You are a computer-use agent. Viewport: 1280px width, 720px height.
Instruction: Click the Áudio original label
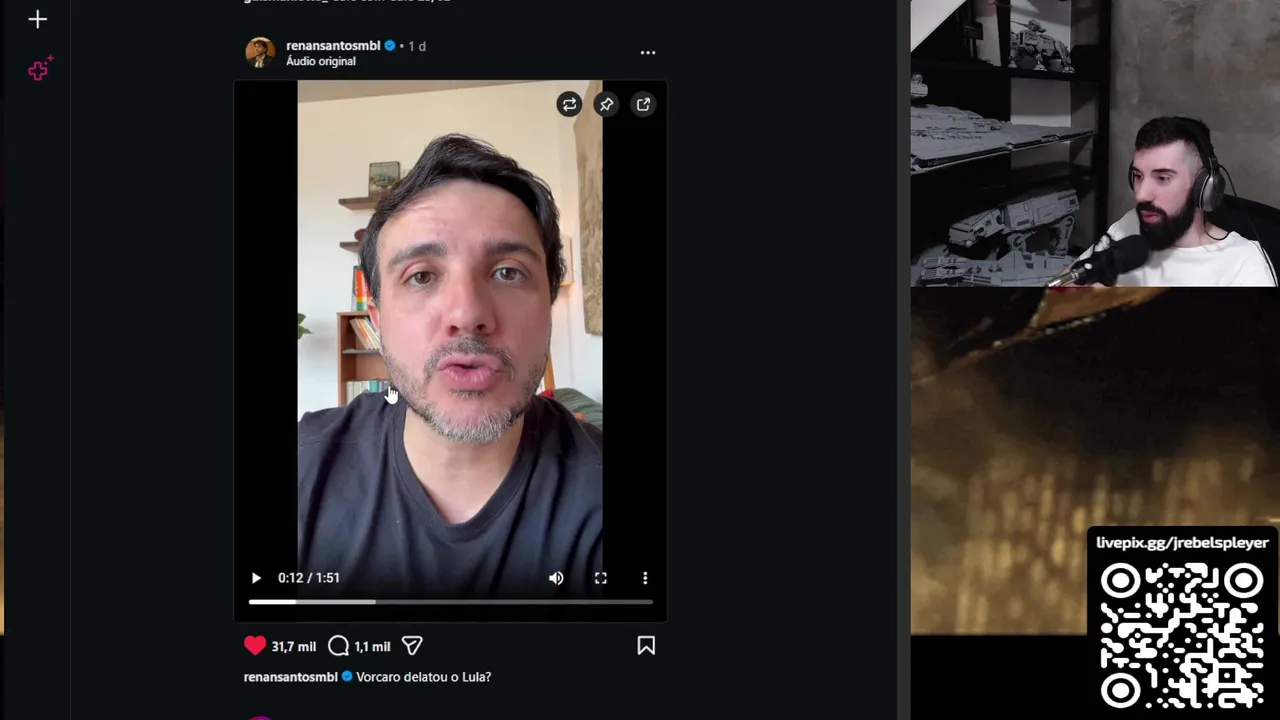(321, 61)
